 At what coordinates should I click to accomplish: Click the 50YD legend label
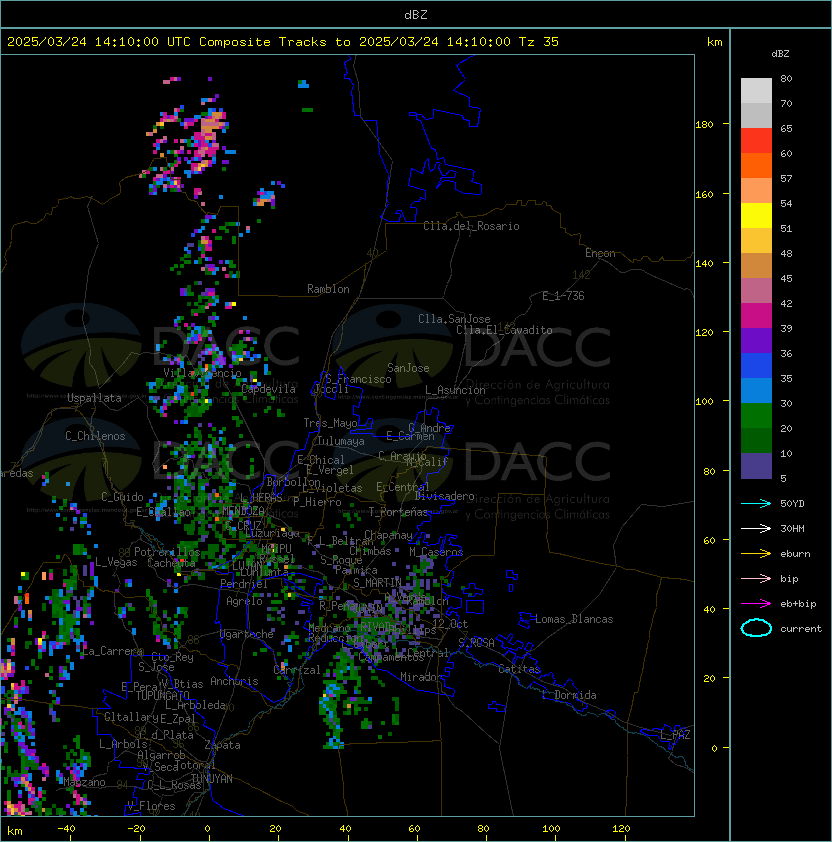coord(792,504)
